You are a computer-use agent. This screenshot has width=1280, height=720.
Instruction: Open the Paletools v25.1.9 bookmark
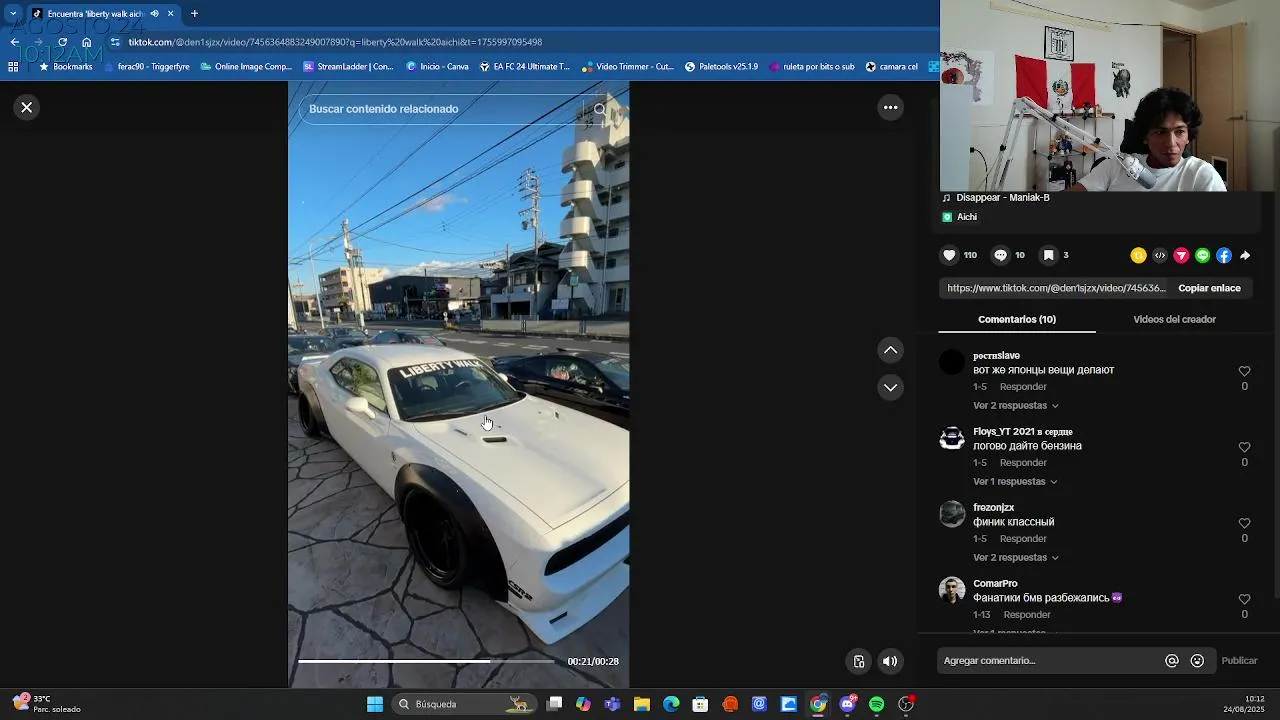pos(721,67)
